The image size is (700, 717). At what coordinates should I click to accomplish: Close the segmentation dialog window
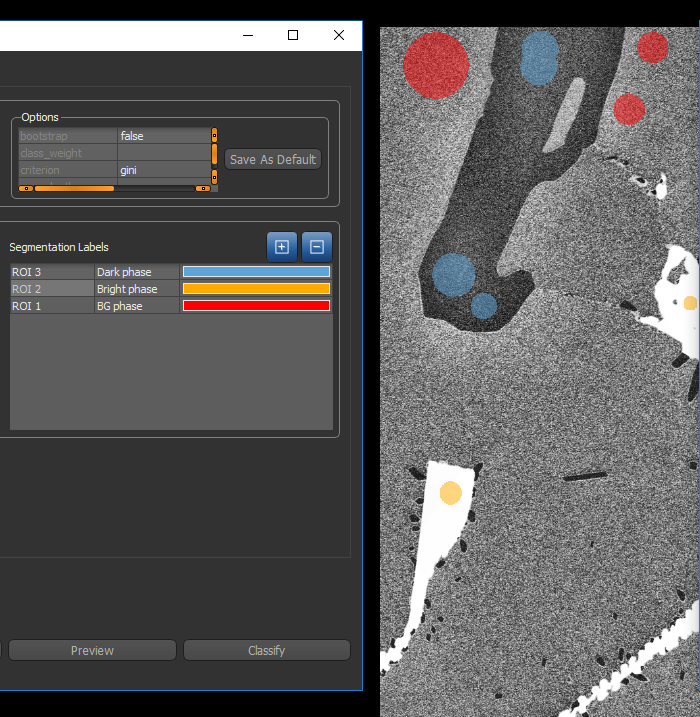point(339,35)
